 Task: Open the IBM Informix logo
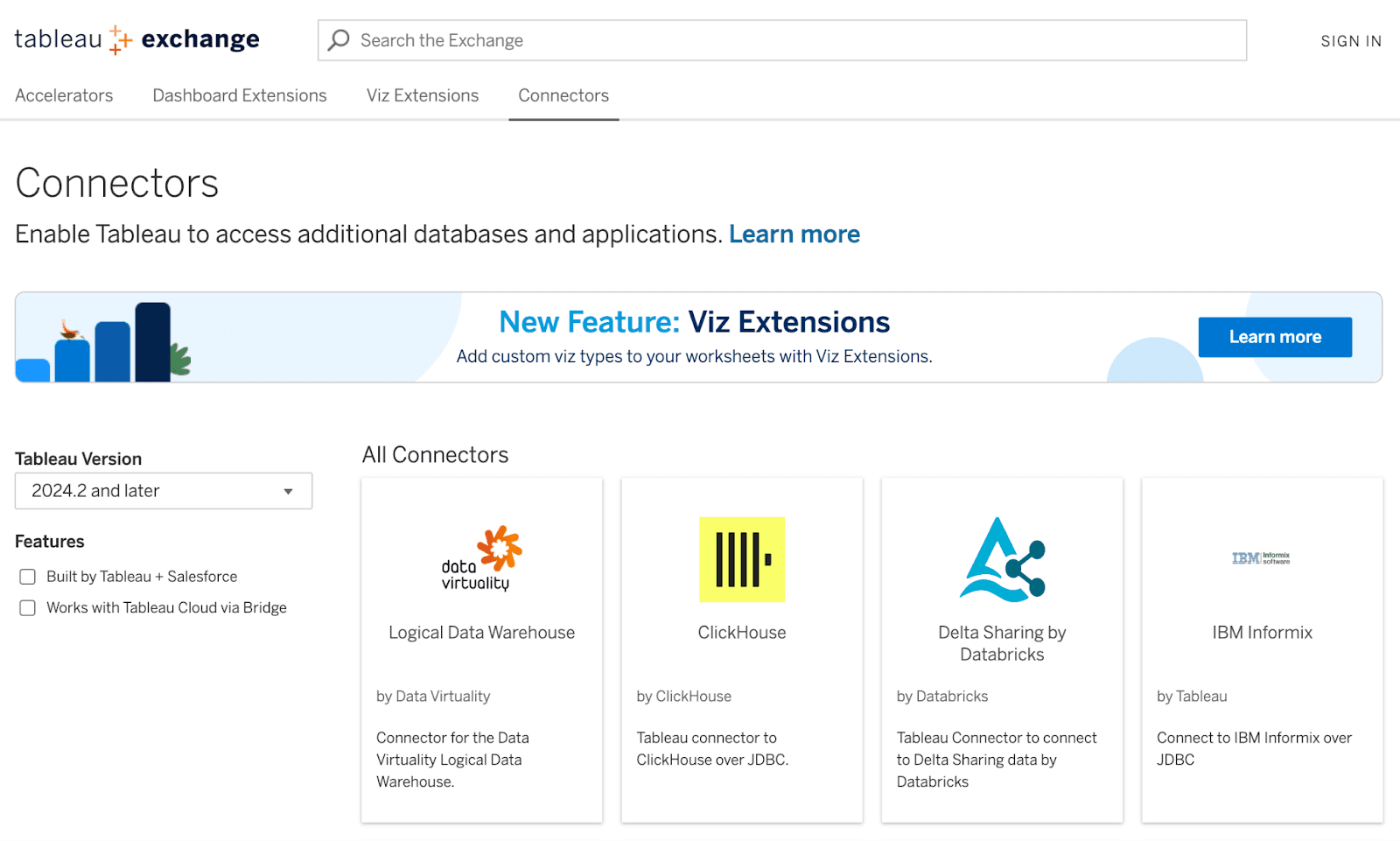[1261, 558]
